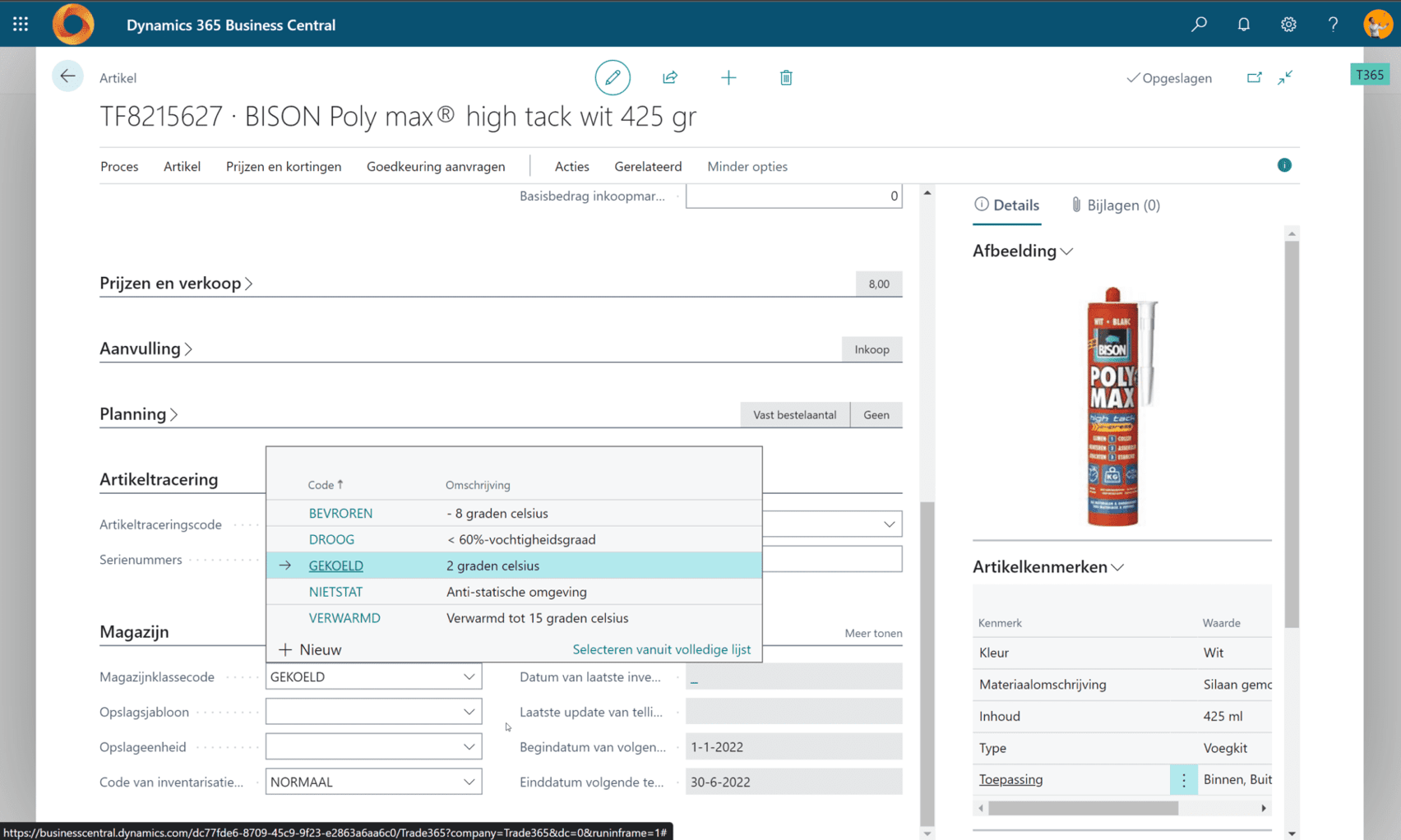The width and height of the screenshot is (1401, 840).
Task: Open the app launcher grid
Action: point(21,25)
